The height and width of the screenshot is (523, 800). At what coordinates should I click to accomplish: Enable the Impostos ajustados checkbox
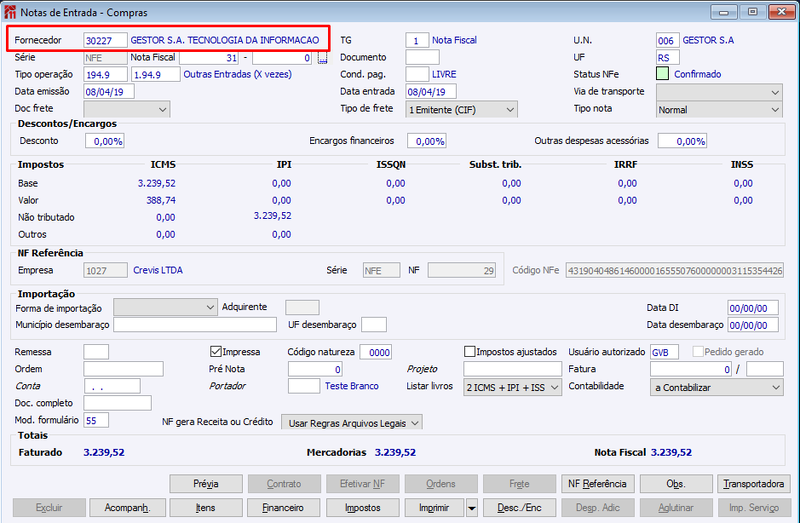pos(469,352)
